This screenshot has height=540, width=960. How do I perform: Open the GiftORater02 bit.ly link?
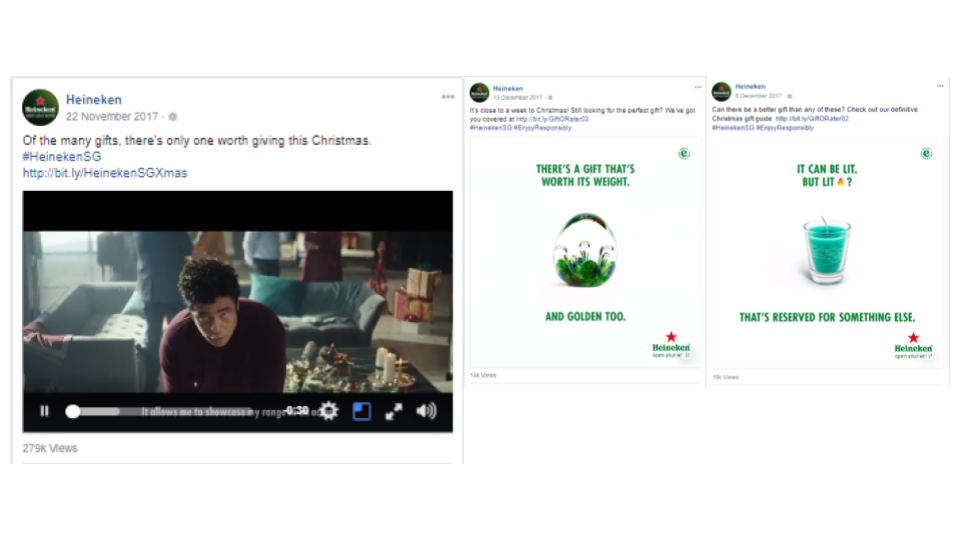812,119
